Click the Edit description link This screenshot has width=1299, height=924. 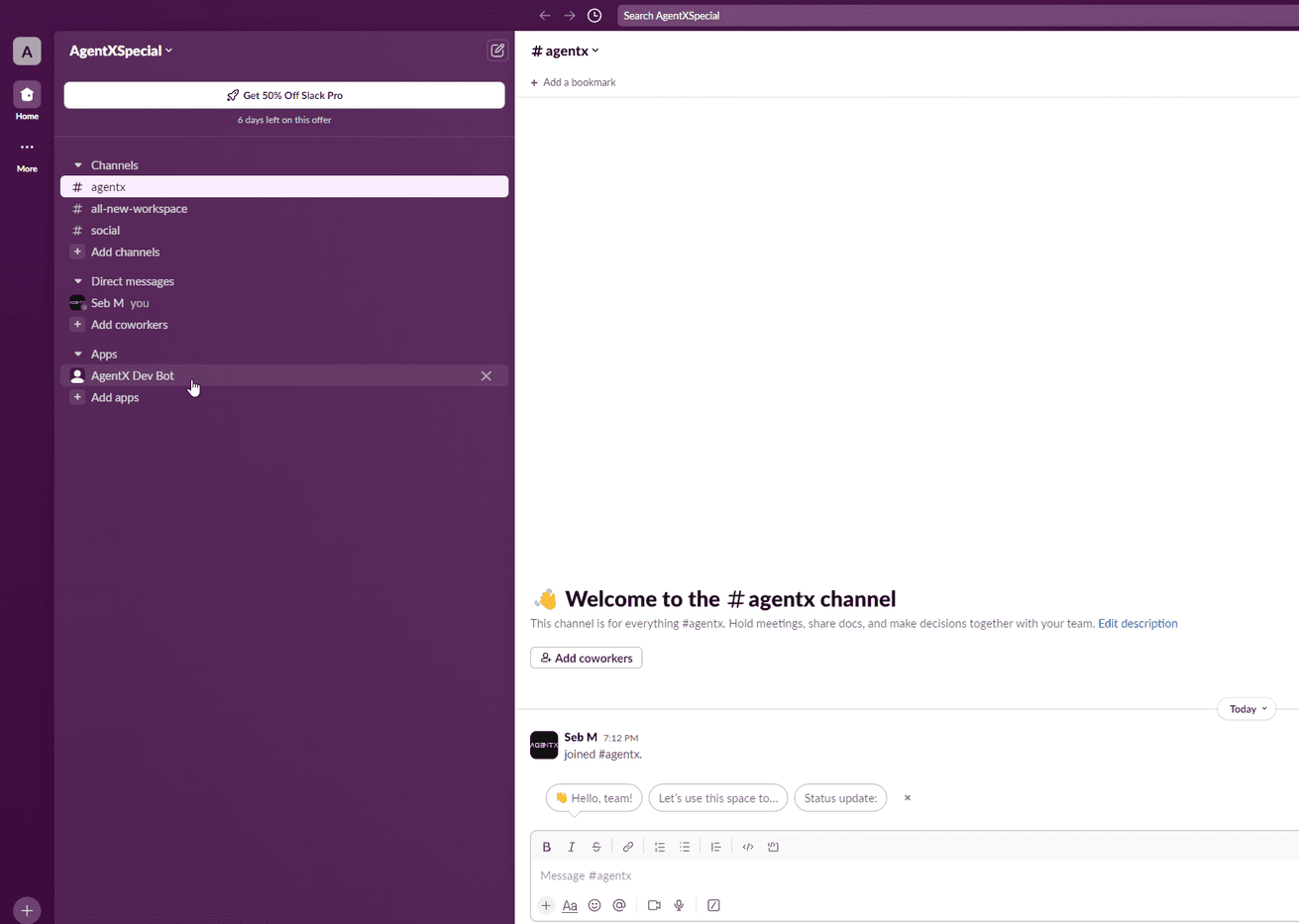(1137, 624)
